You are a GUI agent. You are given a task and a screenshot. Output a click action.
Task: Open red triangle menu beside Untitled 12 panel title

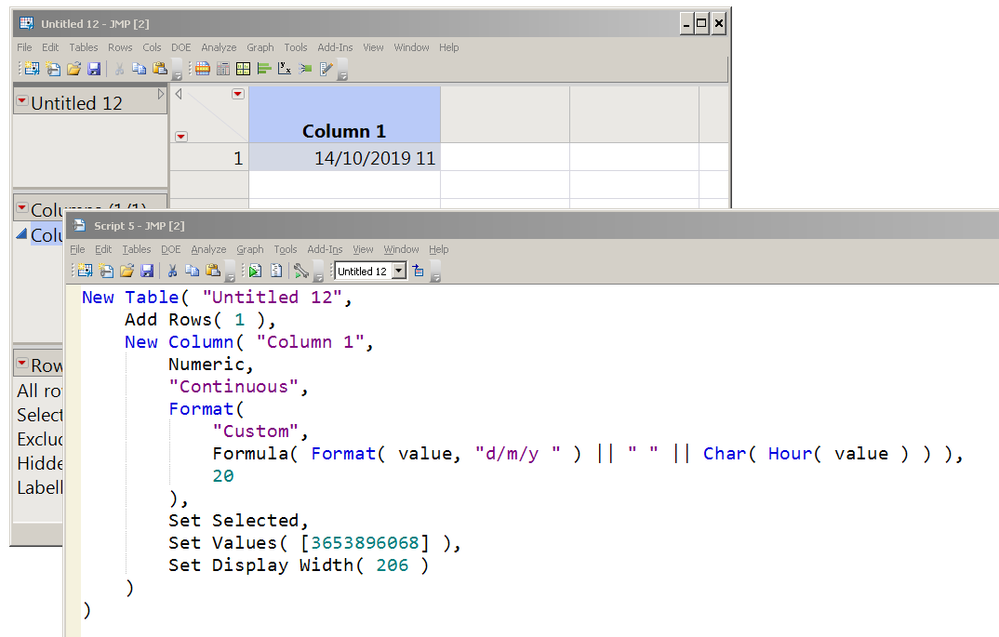[x=22, y=101]
